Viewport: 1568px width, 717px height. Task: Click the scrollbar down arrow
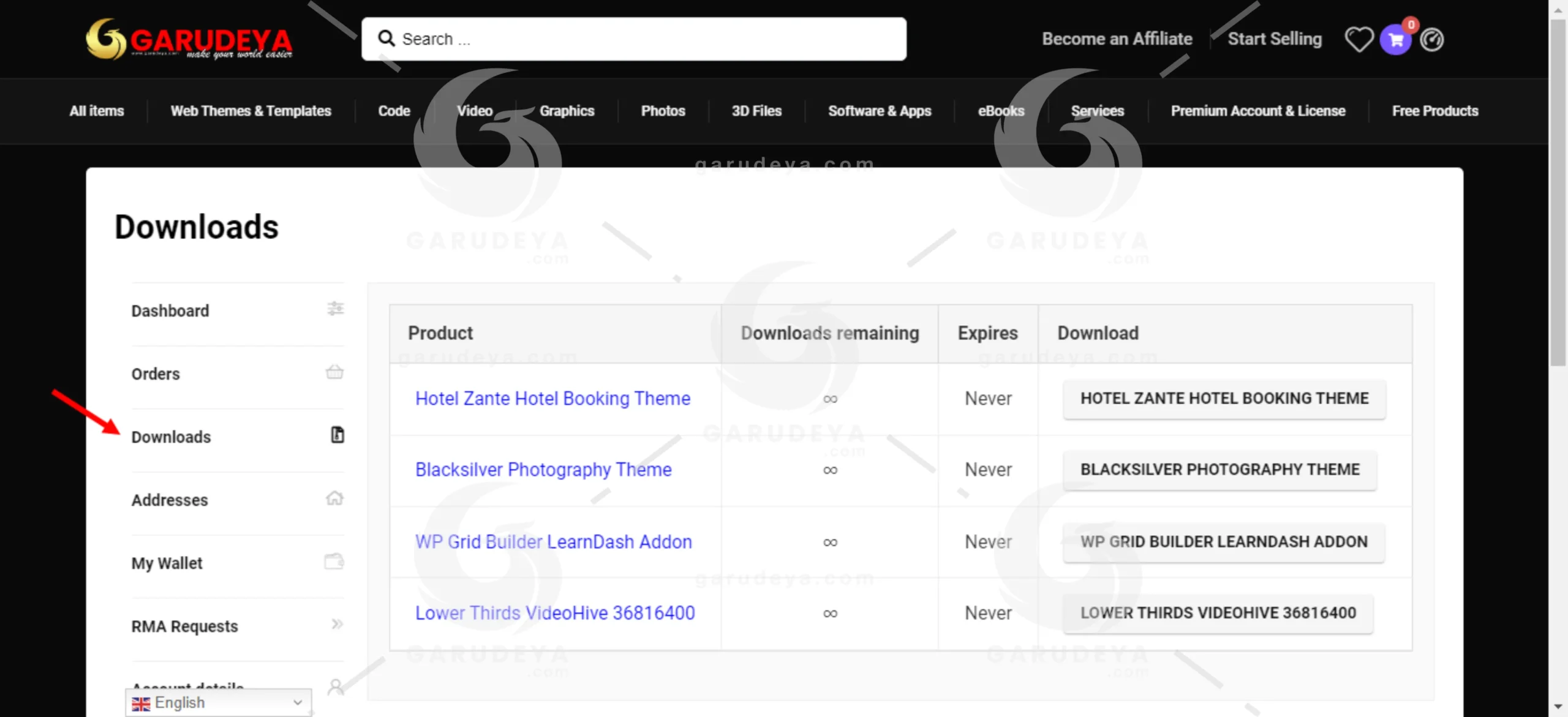pyautogui.click(x=1558, y=707)
